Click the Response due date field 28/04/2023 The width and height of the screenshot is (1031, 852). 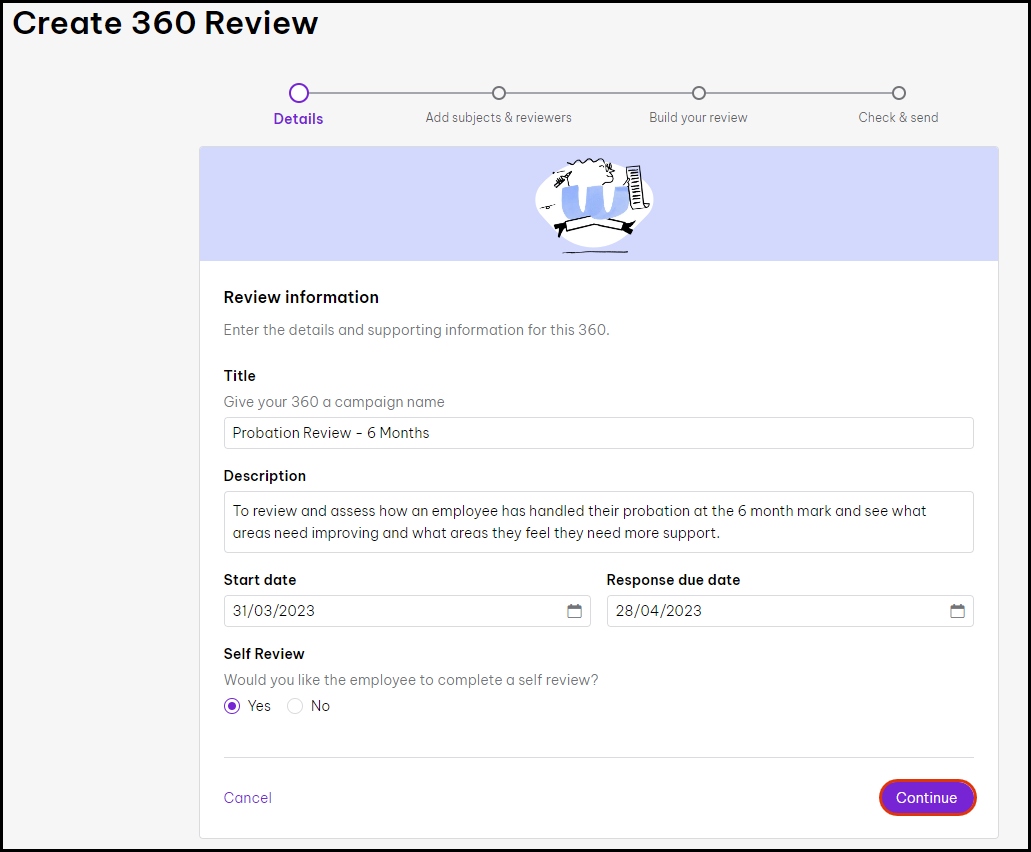tap(770, 611)
